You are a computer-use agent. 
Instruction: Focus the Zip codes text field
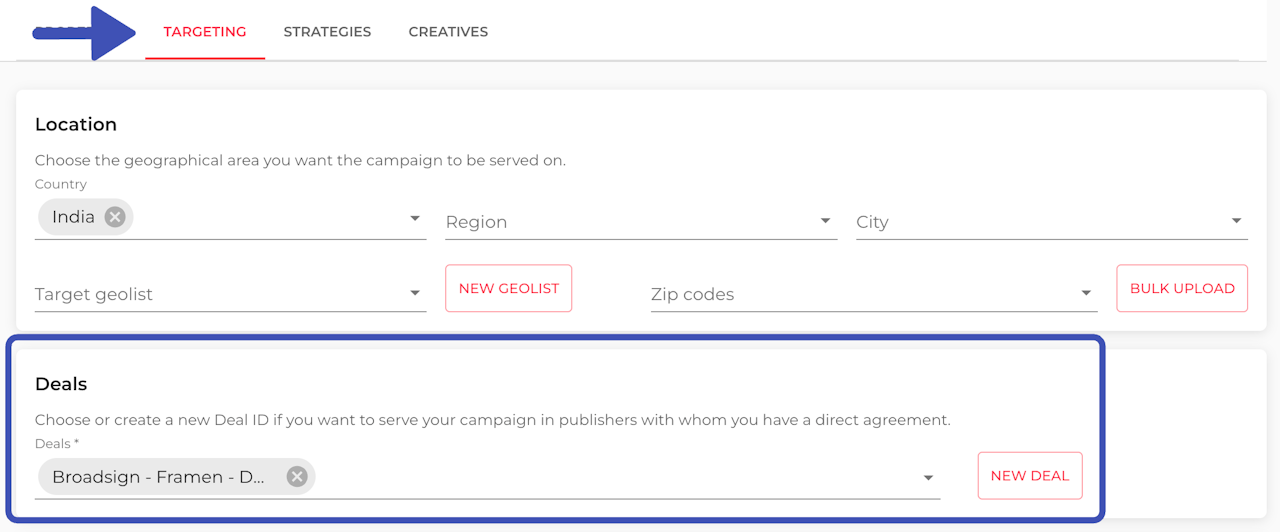pos(860,294)
